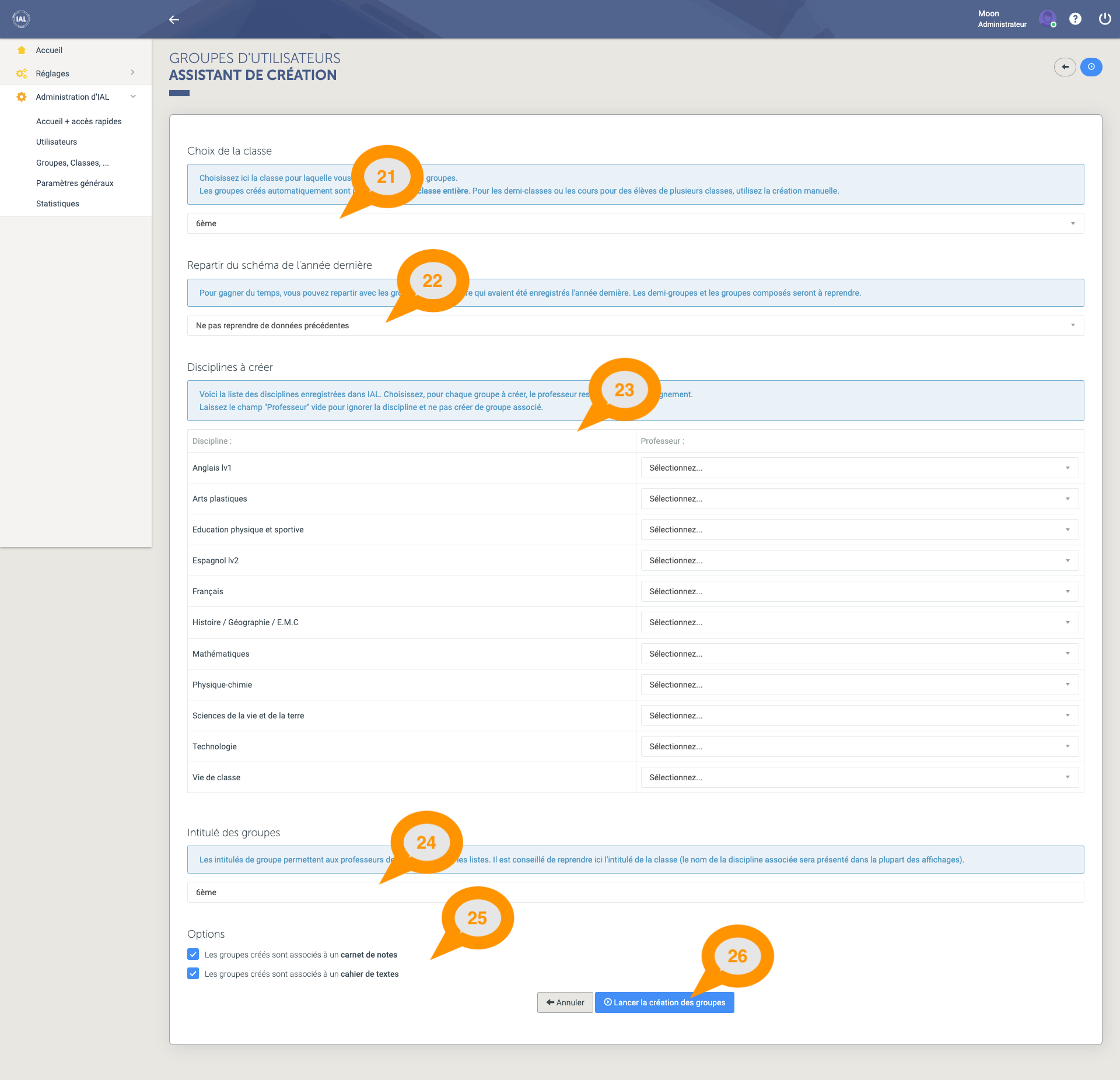1120x1080 pixels.
Task: Open Paramètres généraux entry
Action: tap(75, 183)
